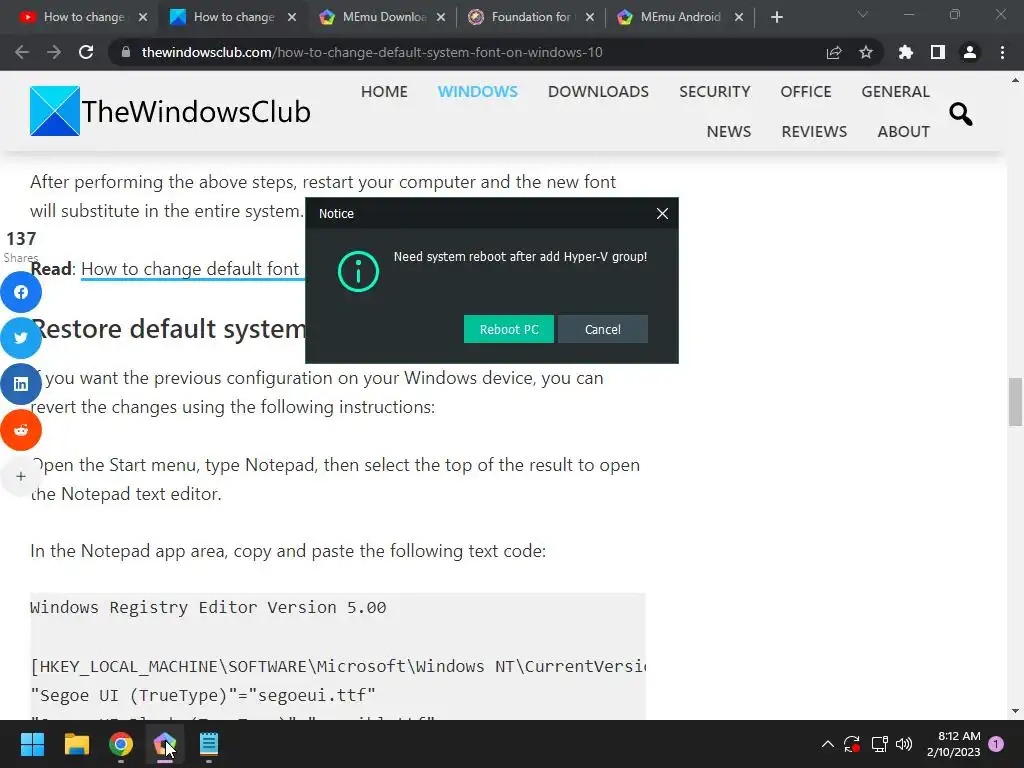1024x768 pixels.
Task: Click code line '"Segoe UI (TrueType)"="segoeui.ttf"'
Action: [202, 695]
